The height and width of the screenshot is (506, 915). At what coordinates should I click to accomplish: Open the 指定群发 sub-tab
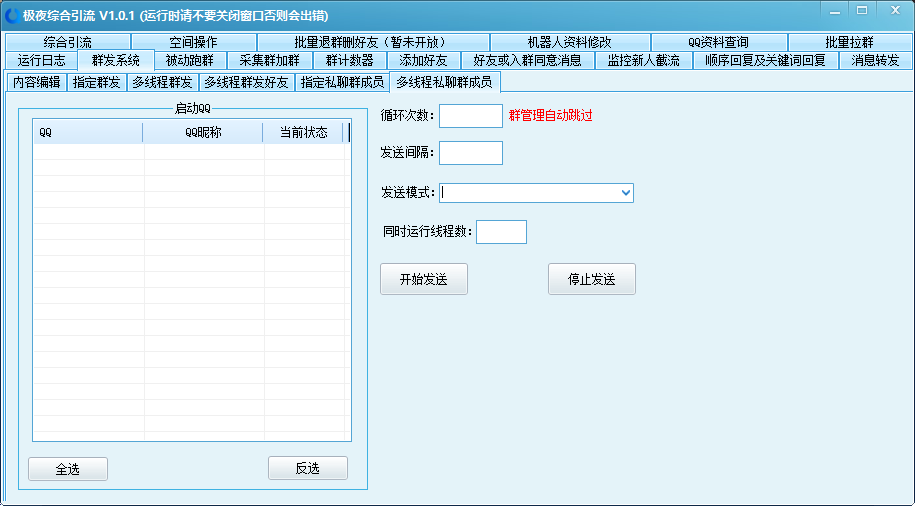pyautogui.click(x=96, y=82)
